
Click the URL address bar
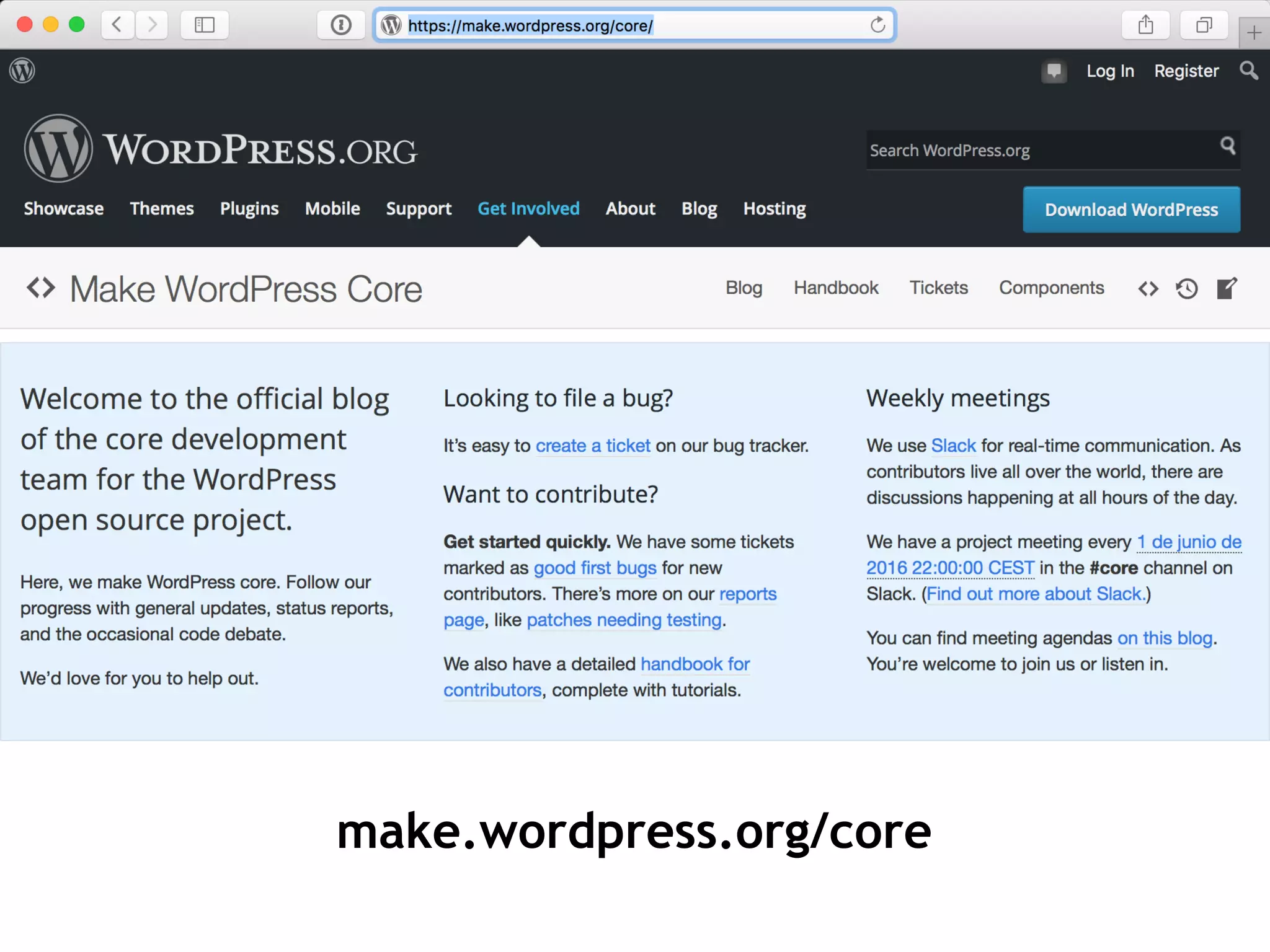[634, 25]
